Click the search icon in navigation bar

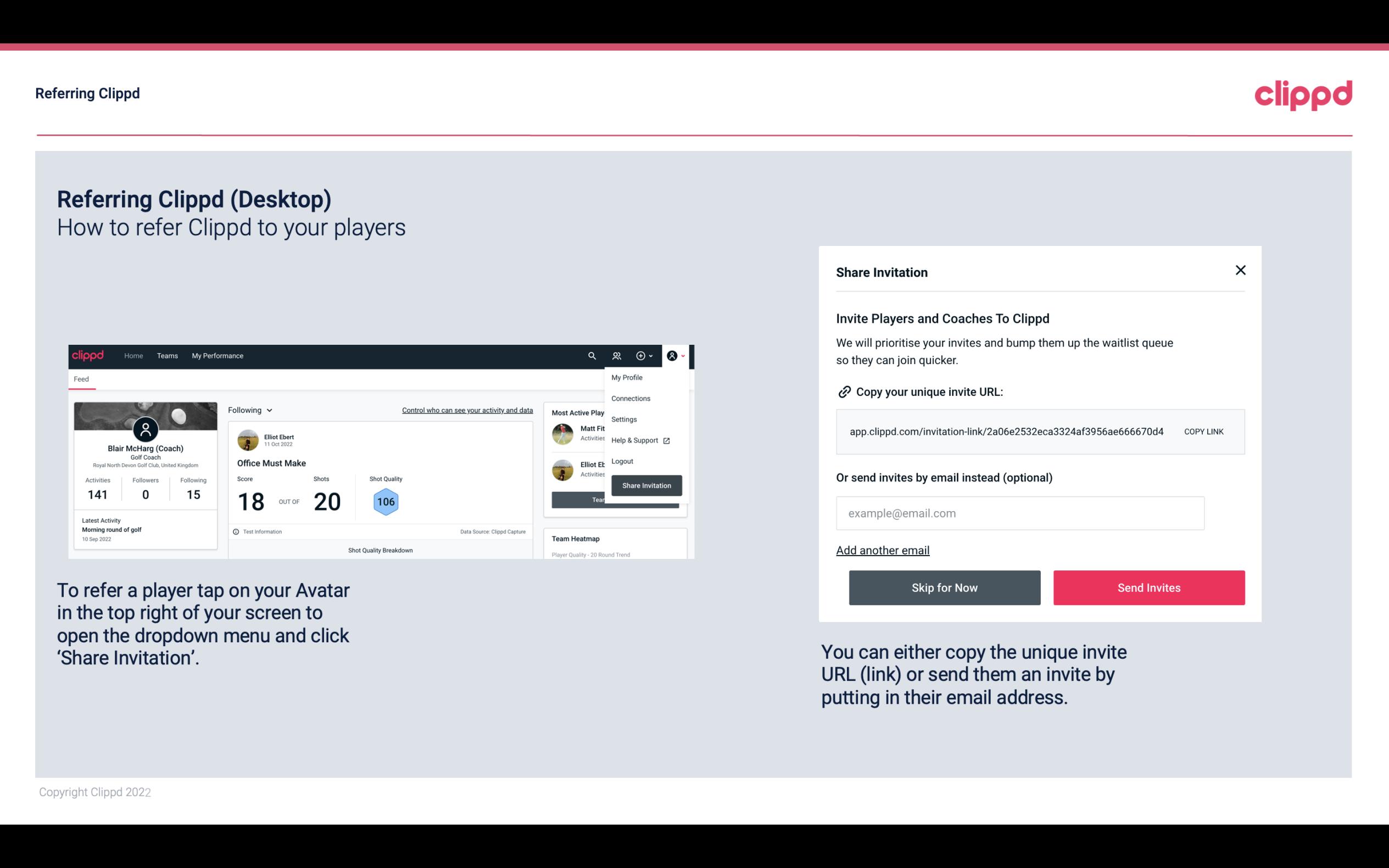coord(590,355)
